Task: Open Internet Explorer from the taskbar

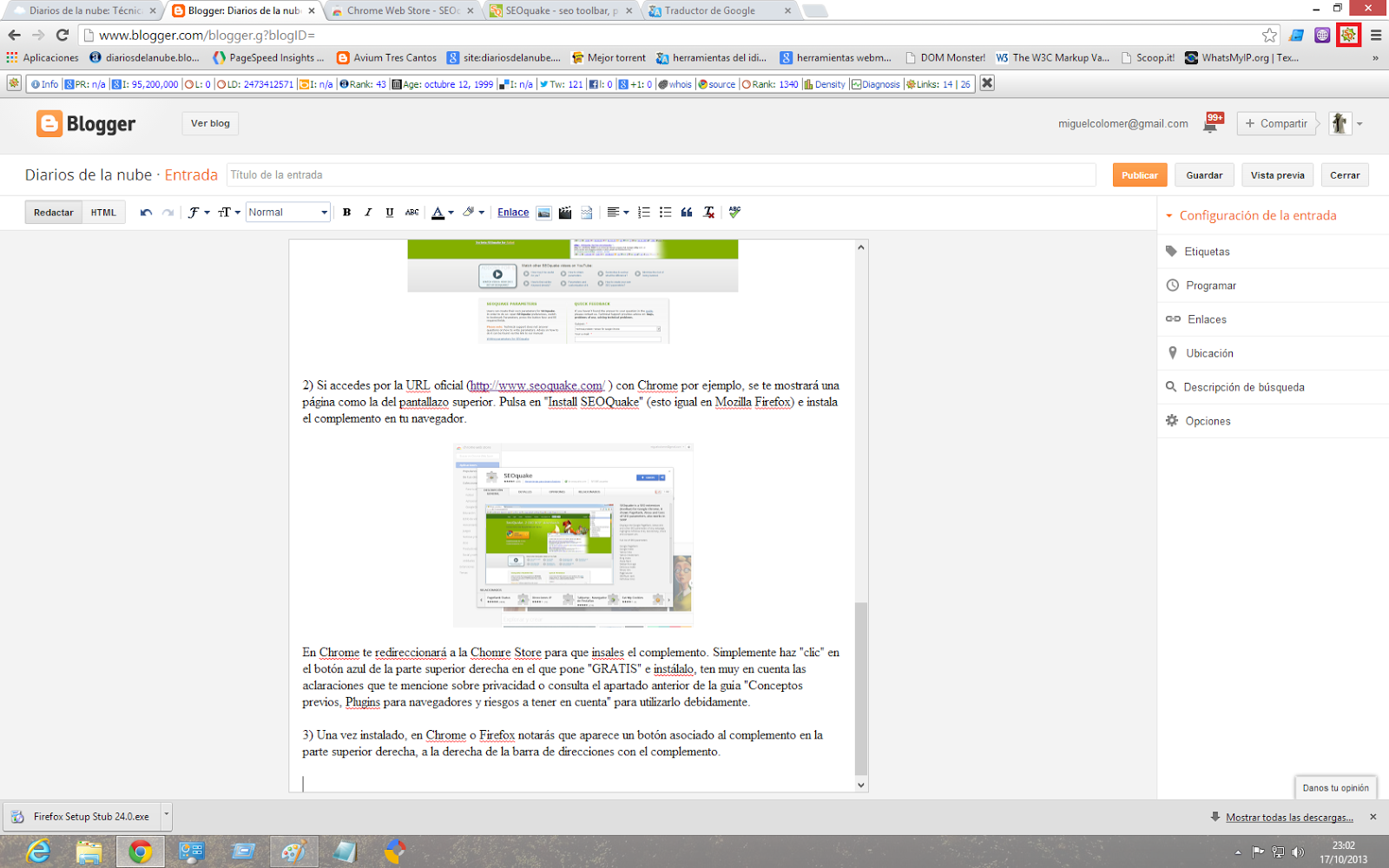Action: pos(38,852)
